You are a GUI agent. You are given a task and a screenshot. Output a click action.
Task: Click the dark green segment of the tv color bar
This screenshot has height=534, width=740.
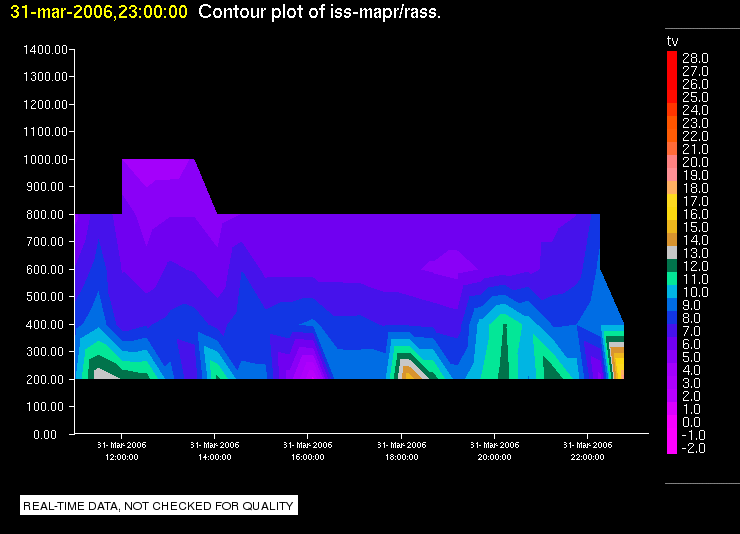[672, 266]
